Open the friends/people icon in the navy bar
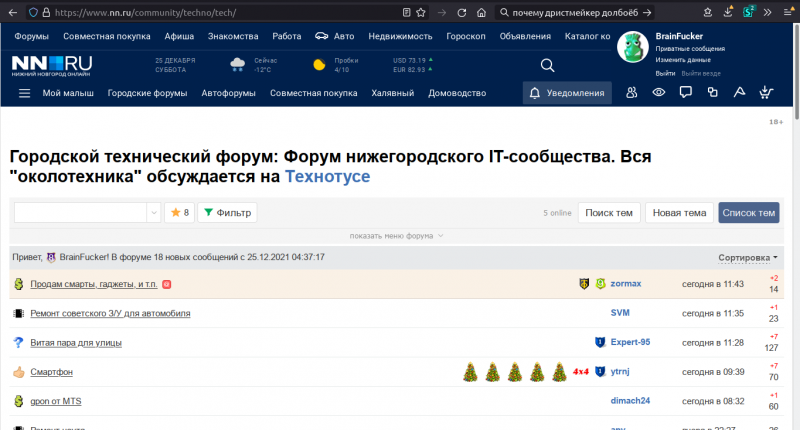800x430 pixels. point(632,92)
